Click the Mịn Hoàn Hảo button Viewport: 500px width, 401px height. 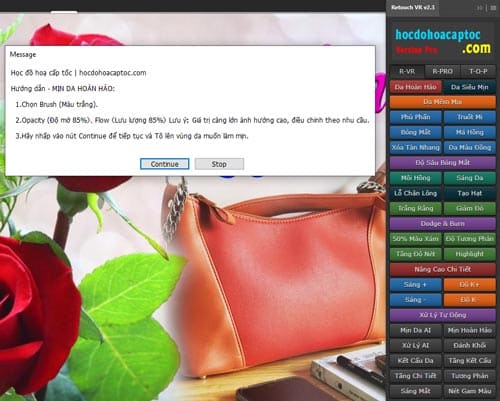point(470,330)
